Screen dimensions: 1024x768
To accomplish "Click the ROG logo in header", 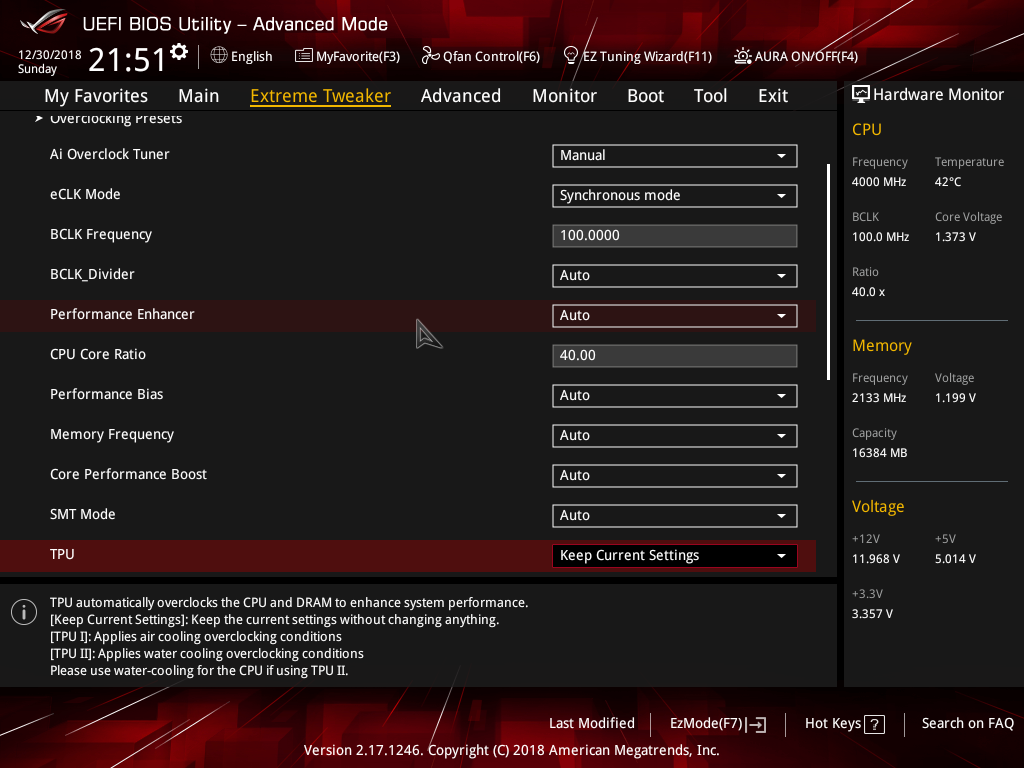I will coord(44,24).
